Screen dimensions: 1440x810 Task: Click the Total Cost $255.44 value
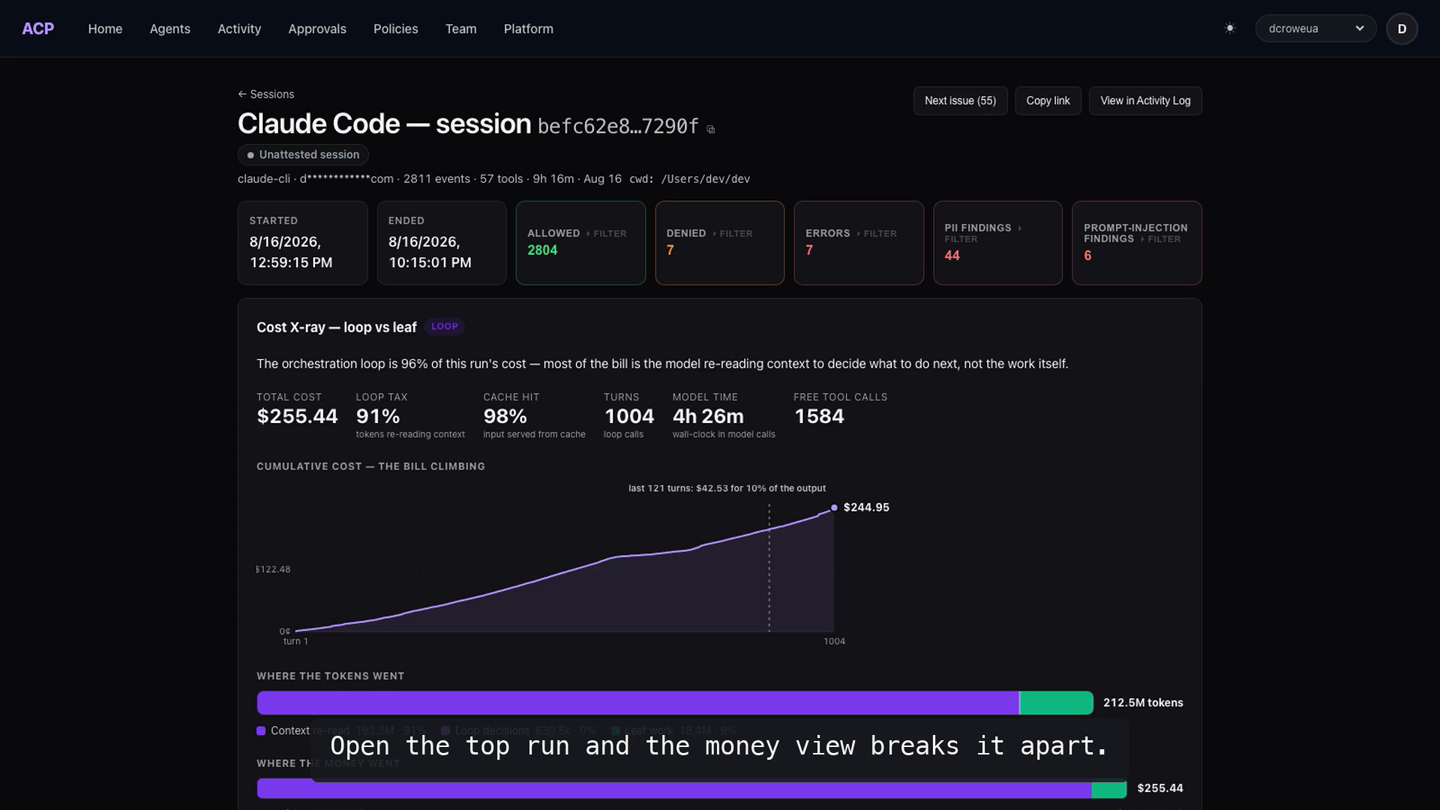pyautogui.click(x=297, y=416)
